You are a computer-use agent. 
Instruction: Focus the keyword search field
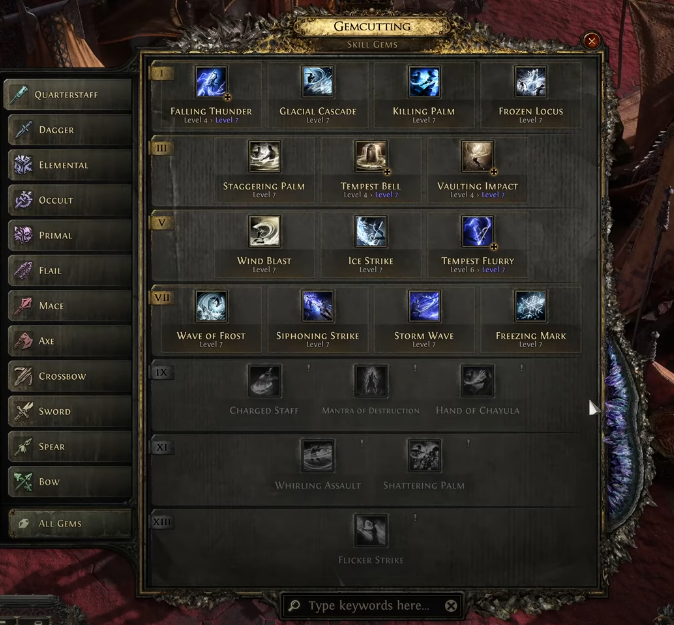[x=369, y=606]
